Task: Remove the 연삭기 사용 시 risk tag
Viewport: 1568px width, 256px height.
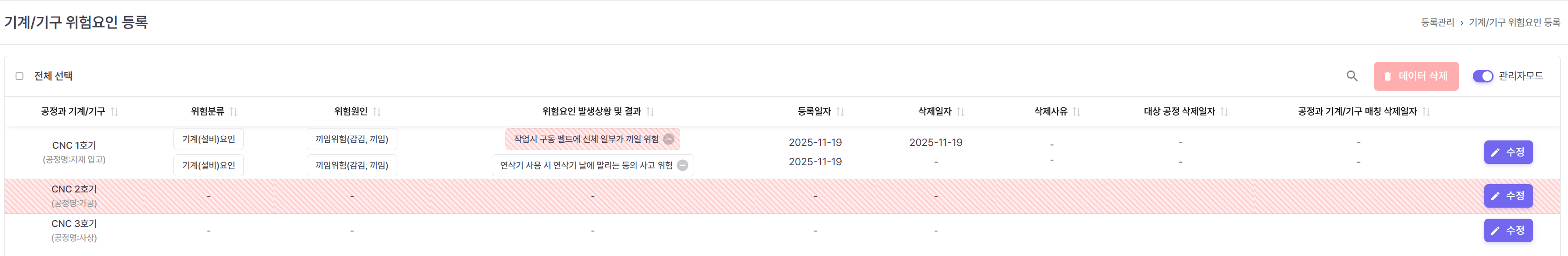Action: click(682, 165)
